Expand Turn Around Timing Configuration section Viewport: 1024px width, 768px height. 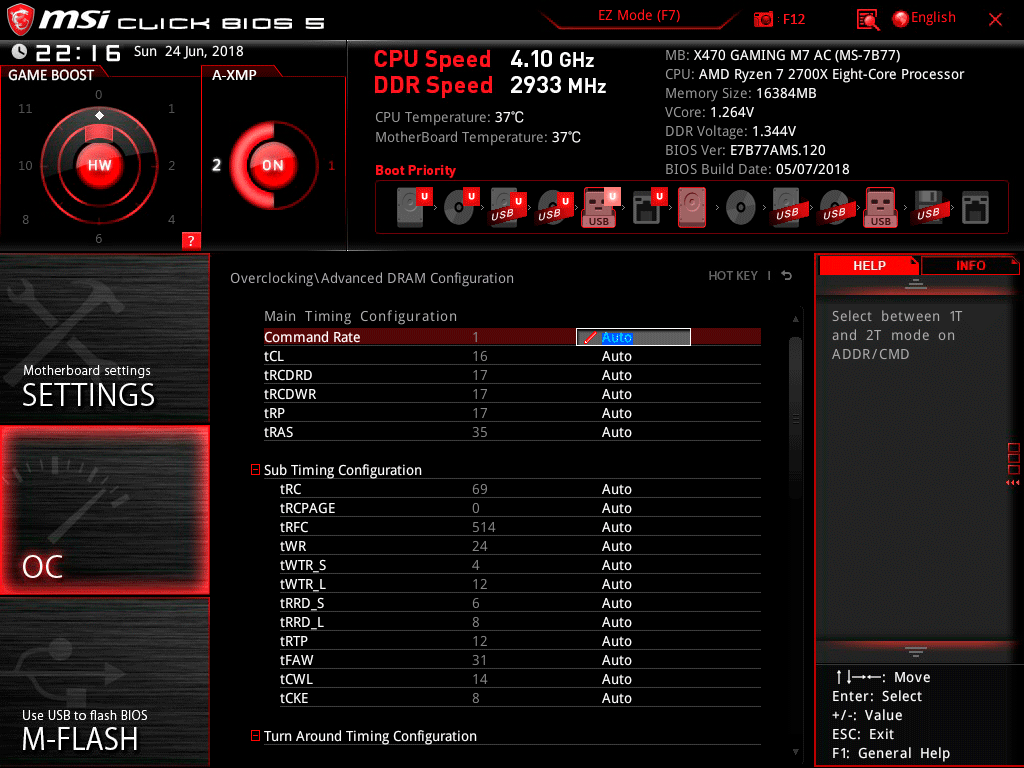(255, 736)
